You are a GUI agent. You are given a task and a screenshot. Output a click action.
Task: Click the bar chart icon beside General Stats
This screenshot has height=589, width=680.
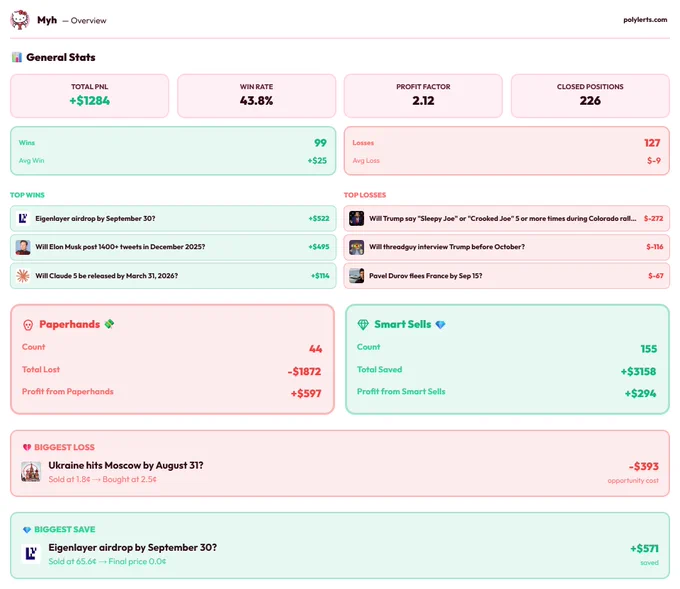coord(17,57)
